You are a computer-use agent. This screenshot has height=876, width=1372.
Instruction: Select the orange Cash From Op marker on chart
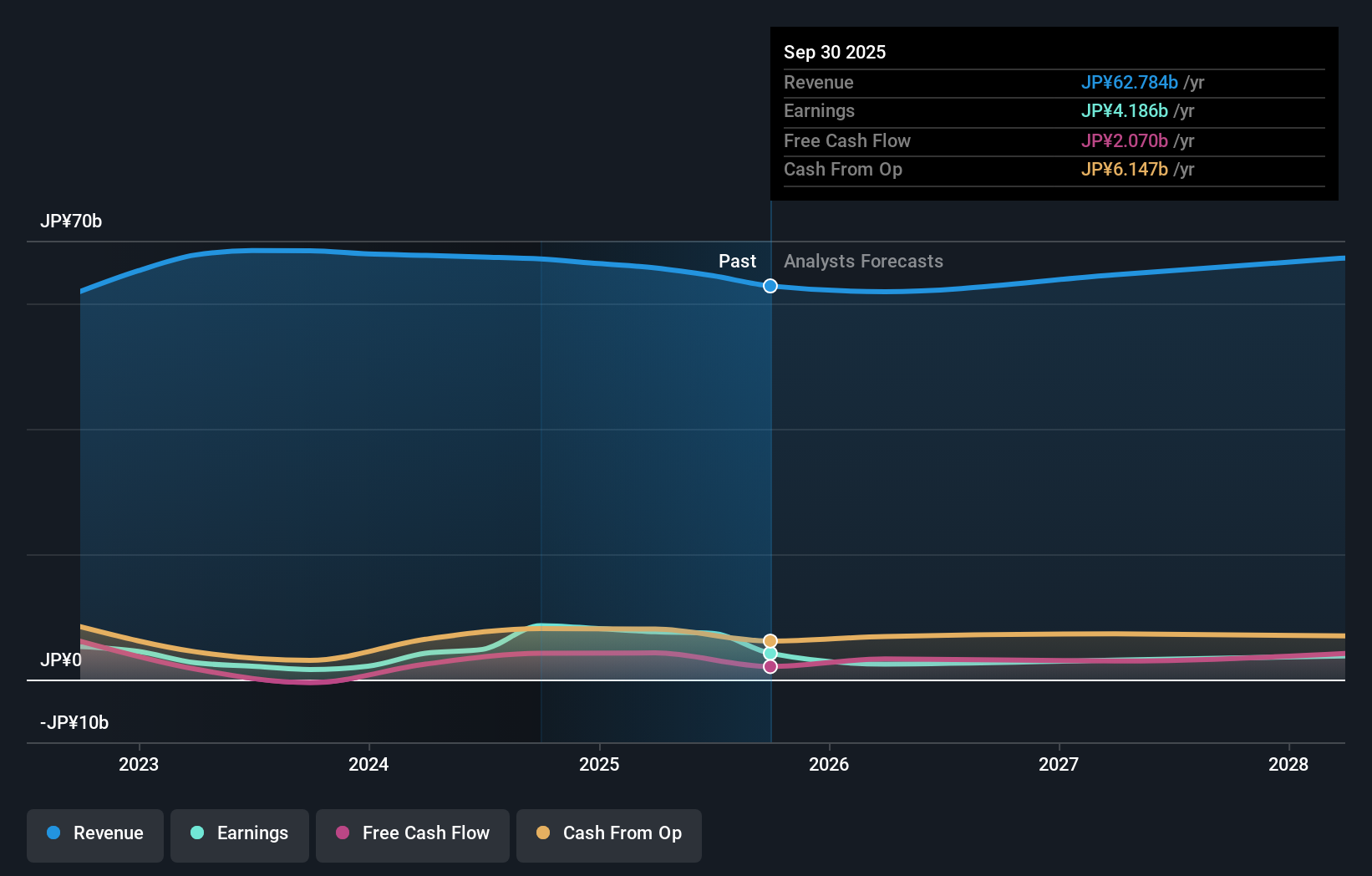click(770, 640)
